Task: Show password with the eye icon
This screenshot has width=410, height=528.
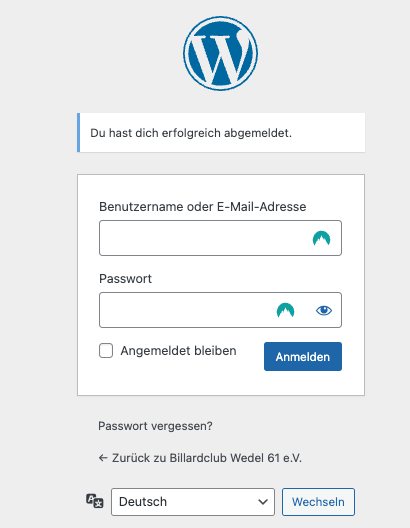Action: (324, 310)
